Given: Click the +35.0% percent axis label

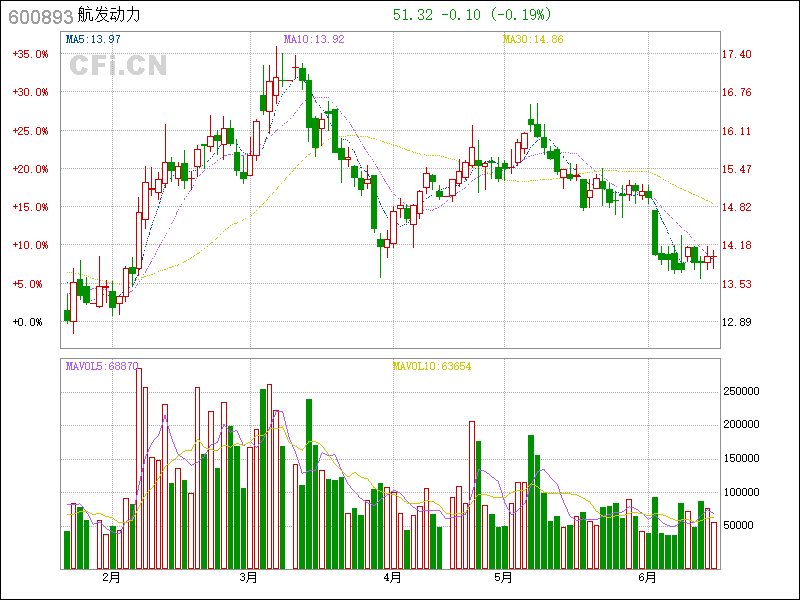Looking at the screenshot, I should [30, 54].
